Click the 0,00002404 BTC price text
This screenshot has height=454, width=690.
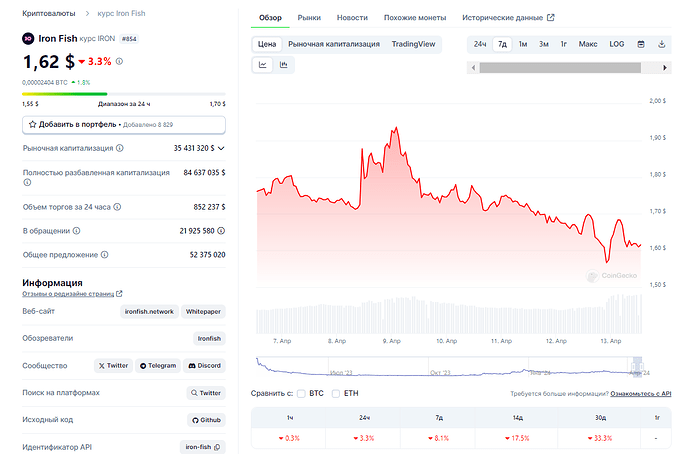tap(45, 82)
